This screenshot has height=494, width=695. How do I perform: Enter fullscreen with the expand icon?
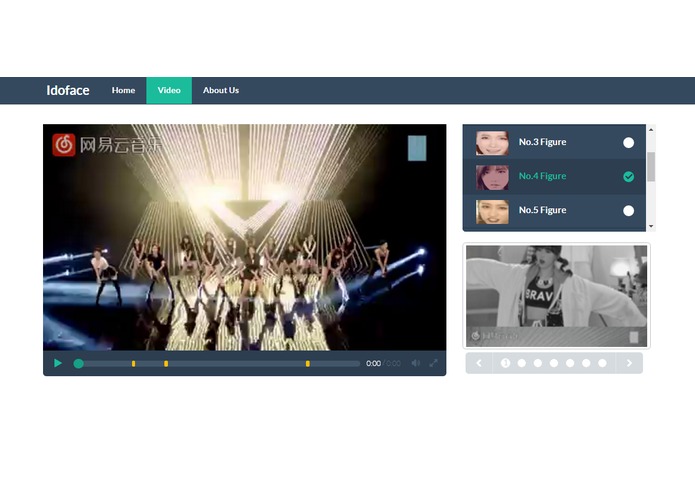[433, 363]
